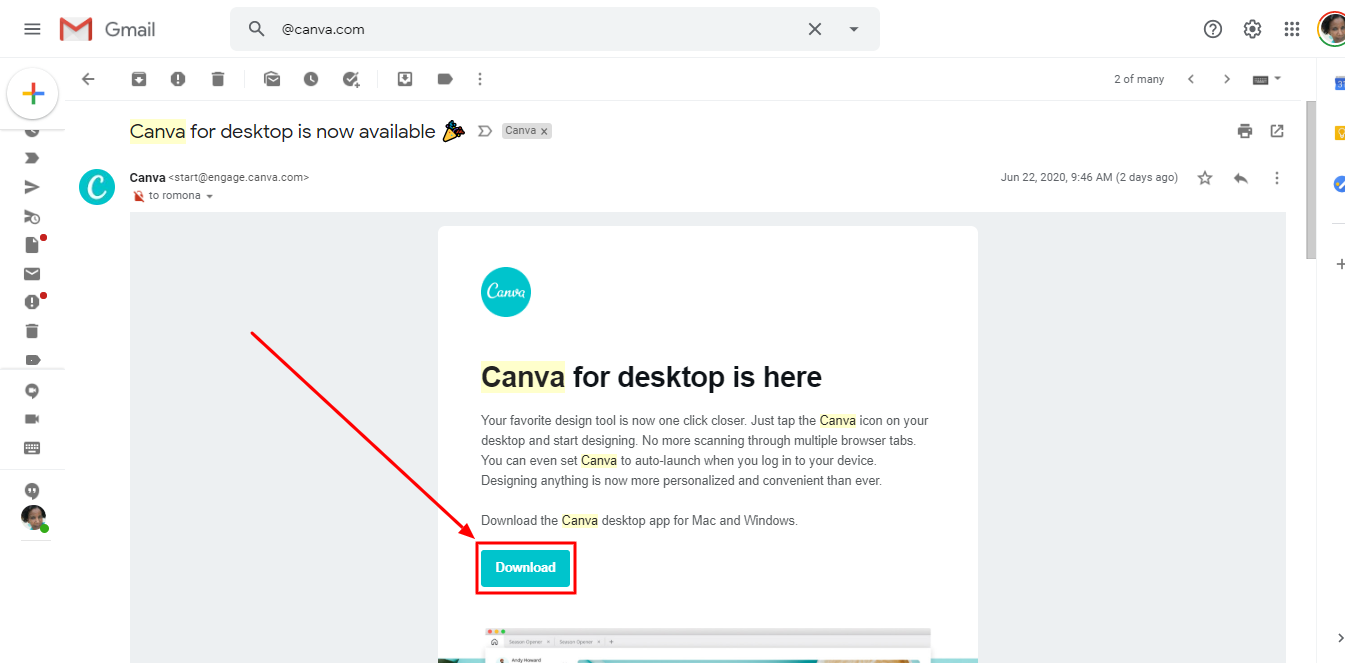Remove the Canva label with x
Image resolution: width=1345 pixels, height=663 pixels.
pos(545,131)
